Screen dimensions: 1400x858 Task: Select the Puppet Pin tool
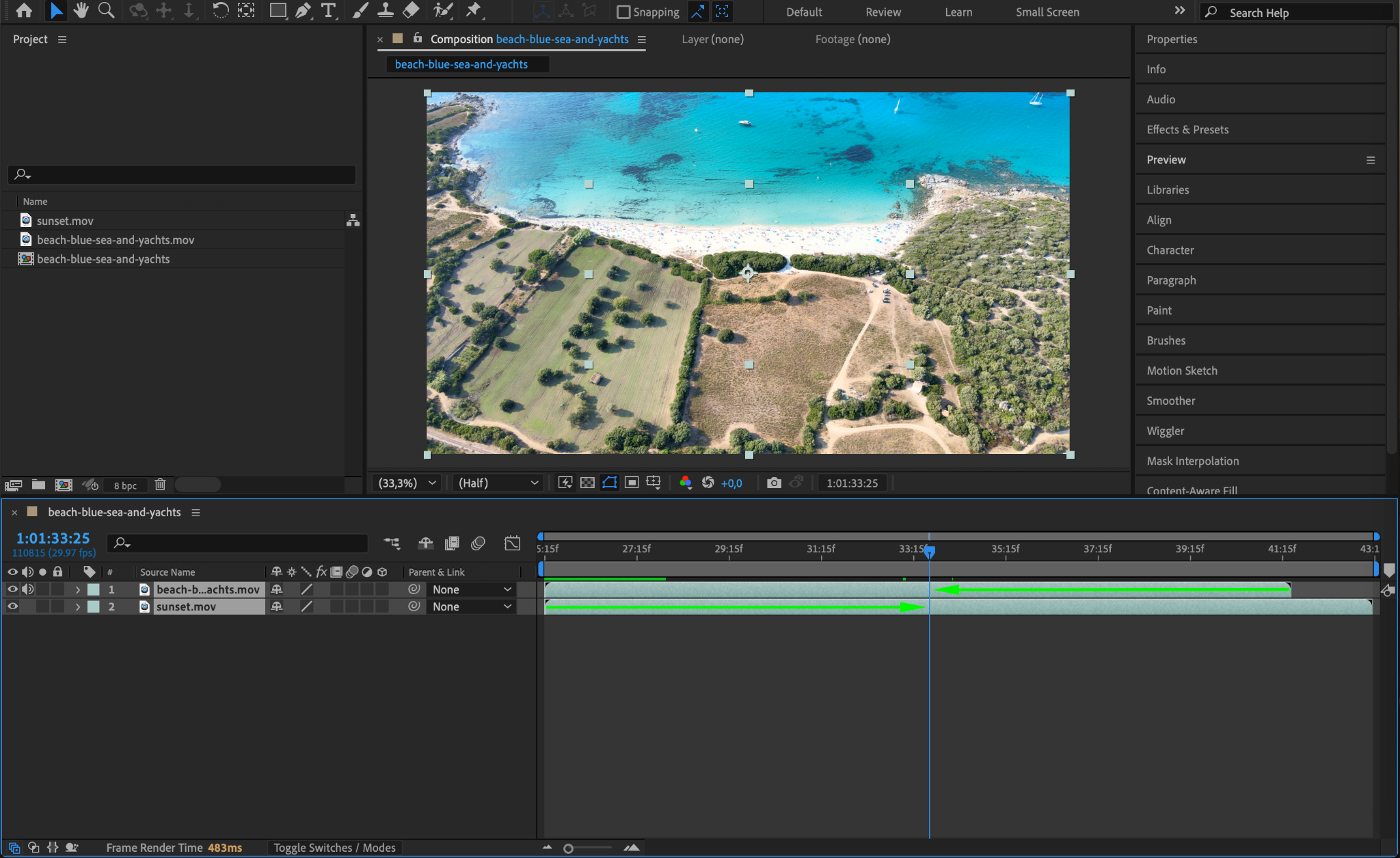pos(473,10)
